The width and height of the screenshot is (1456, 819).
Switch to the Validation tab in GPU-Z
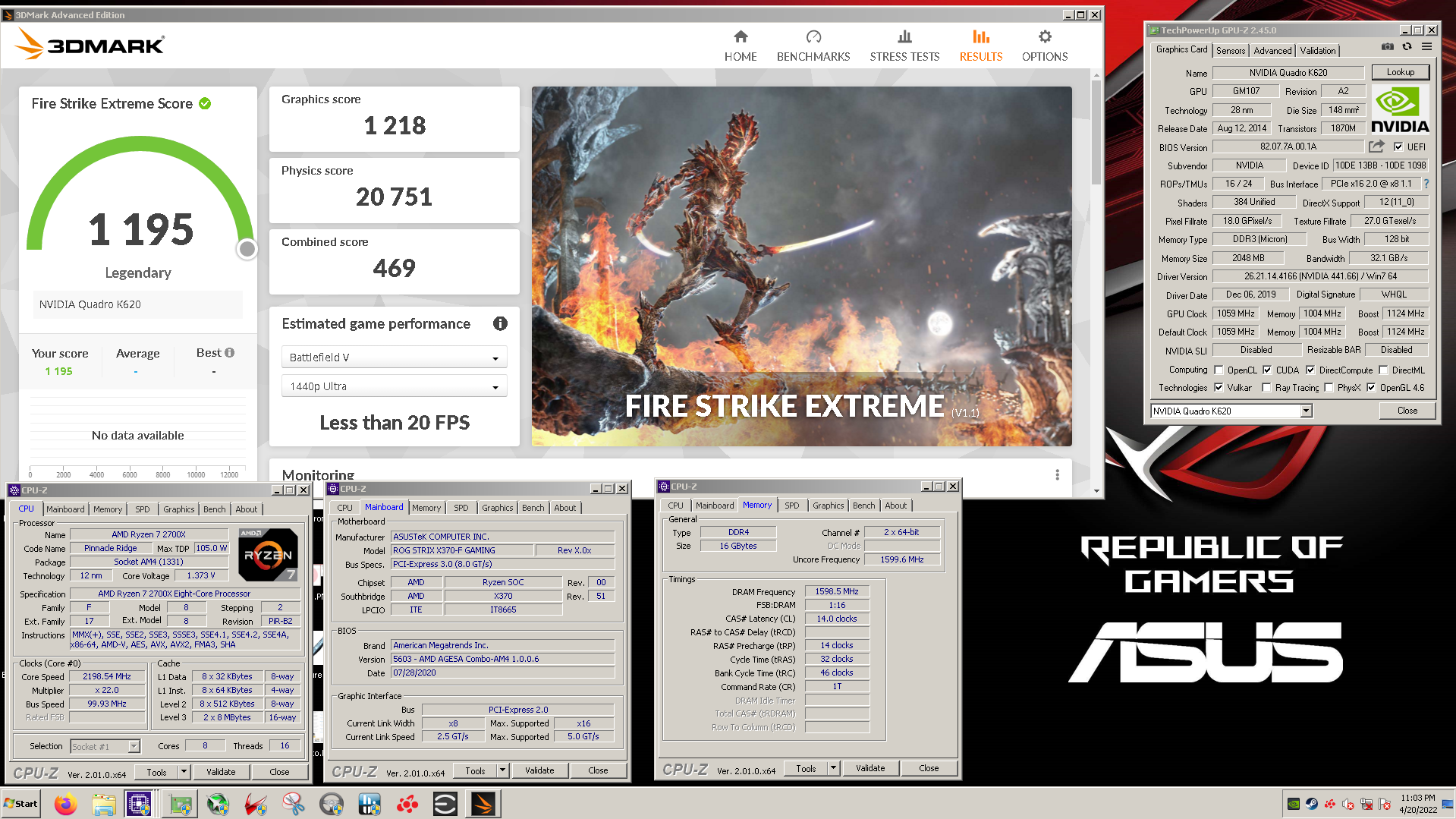[x=1318, y=50]
